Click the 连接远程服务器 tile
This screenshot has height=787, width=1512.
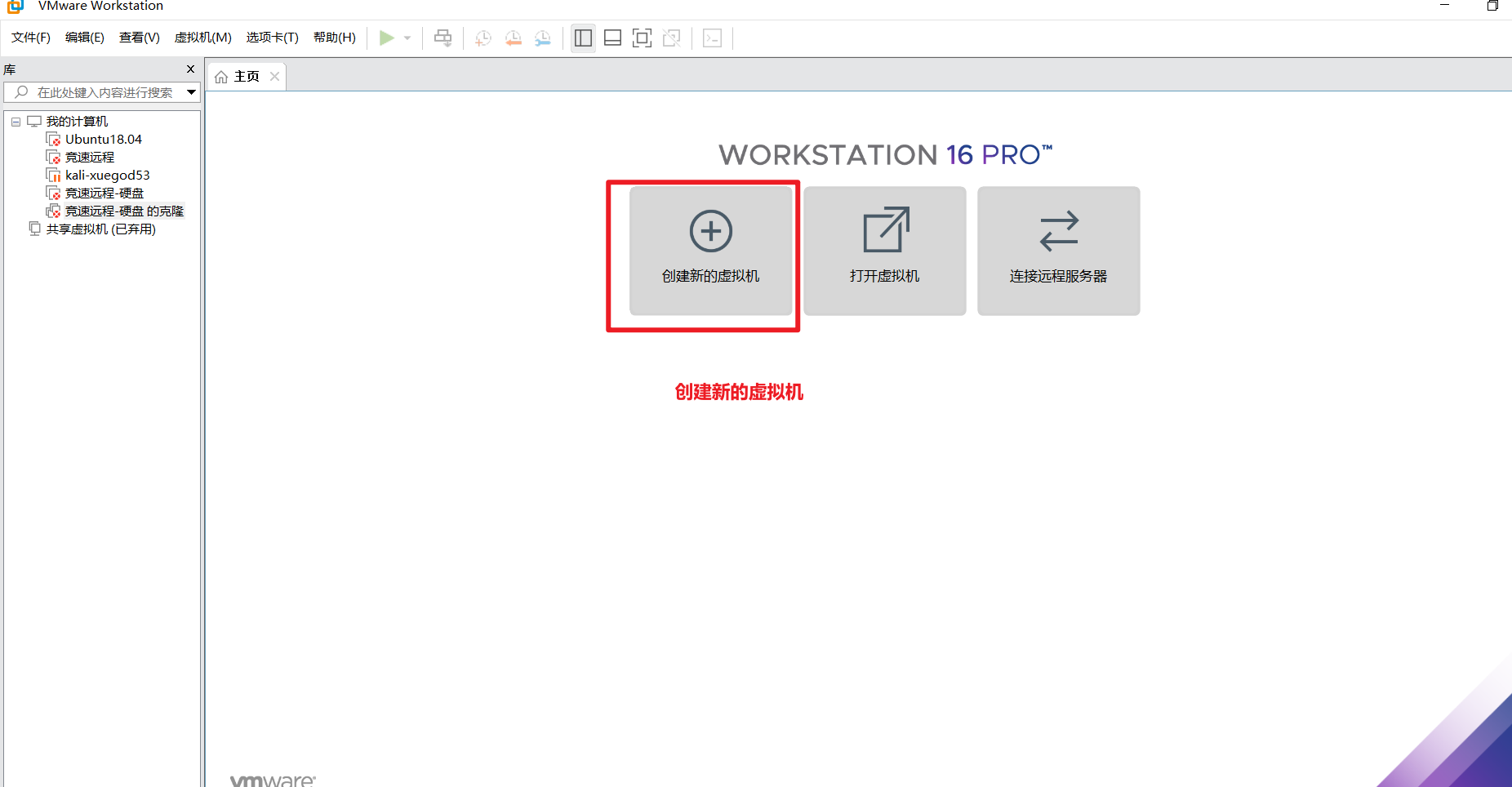[1059, 251]
